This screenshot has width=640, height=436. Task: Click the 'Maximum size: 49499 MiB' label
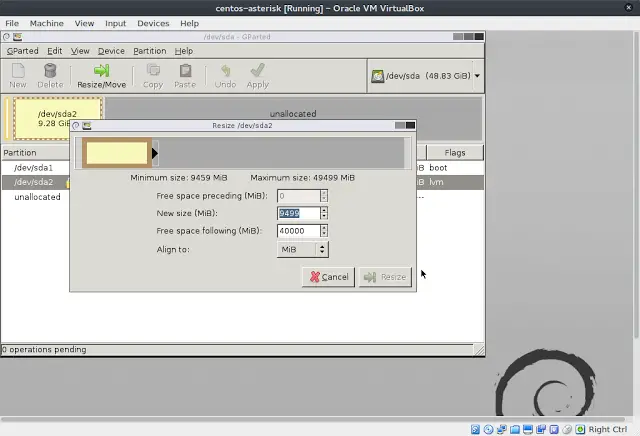302,178
